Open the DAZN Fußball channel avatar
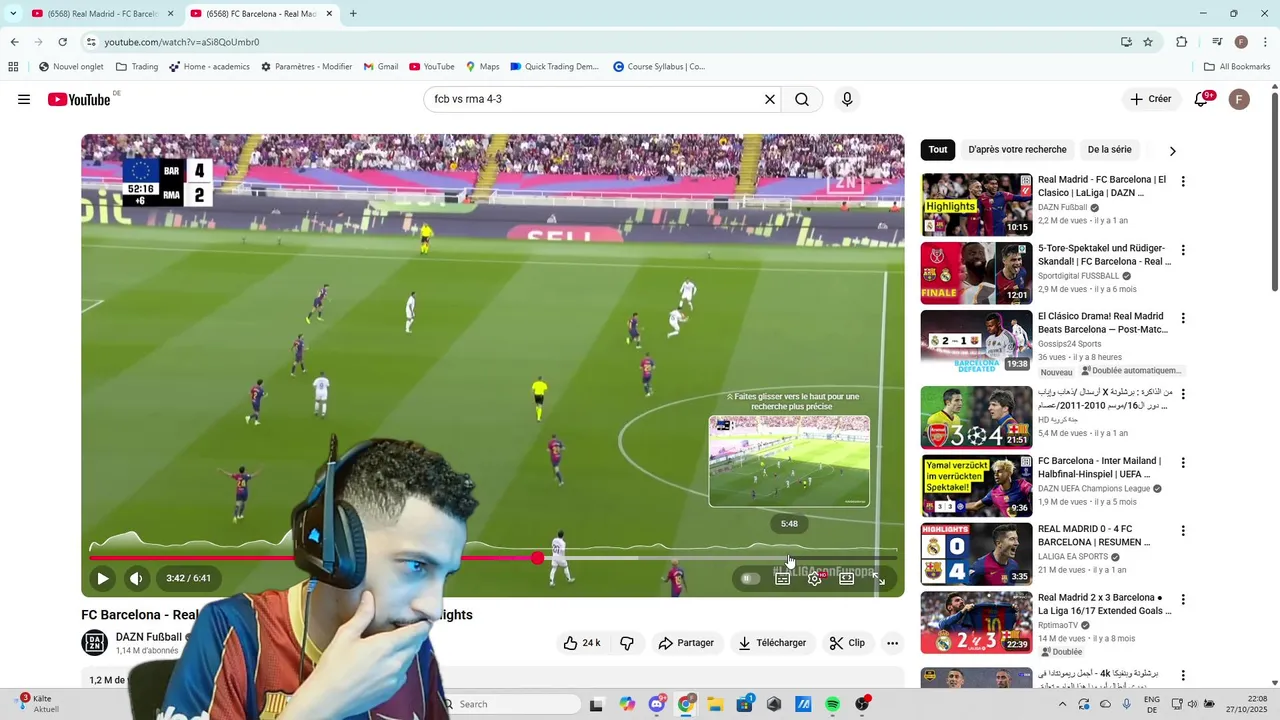The height and width of the screenshot is (720, 1280). [94, 643]
